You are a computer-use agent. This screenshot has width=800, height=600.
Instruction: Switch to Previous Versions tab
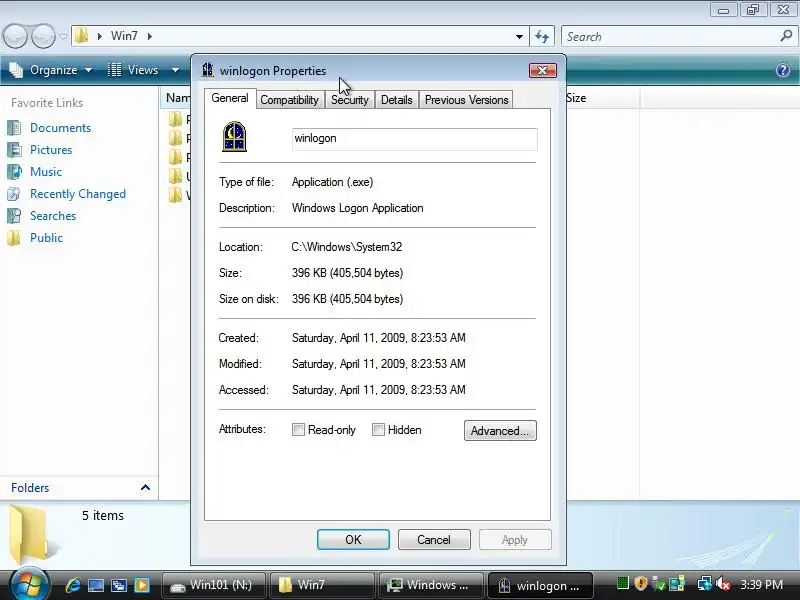[466, 100]
